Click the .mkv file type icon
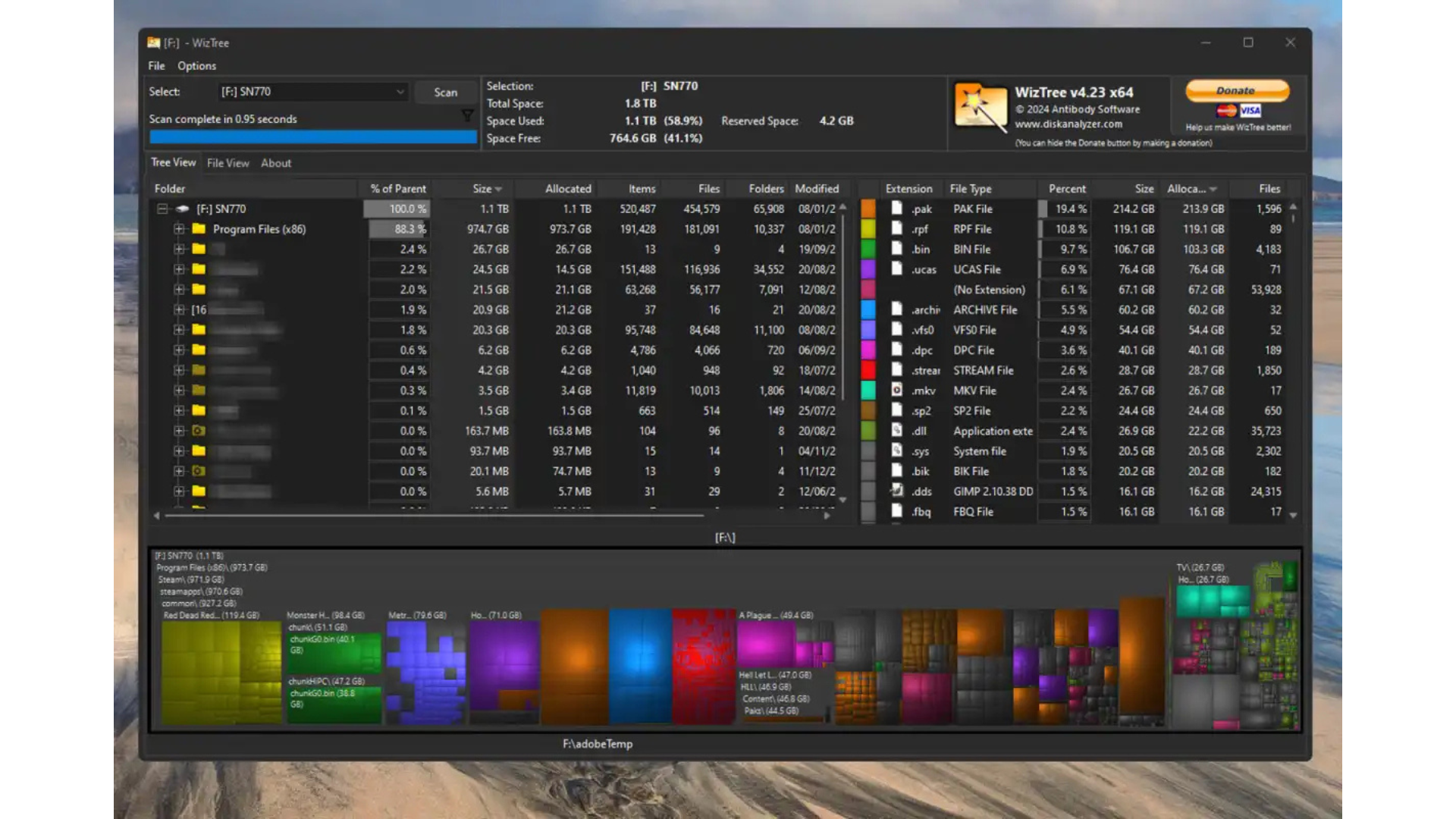This screenshot has height=819, width=1456. (896, 390)
